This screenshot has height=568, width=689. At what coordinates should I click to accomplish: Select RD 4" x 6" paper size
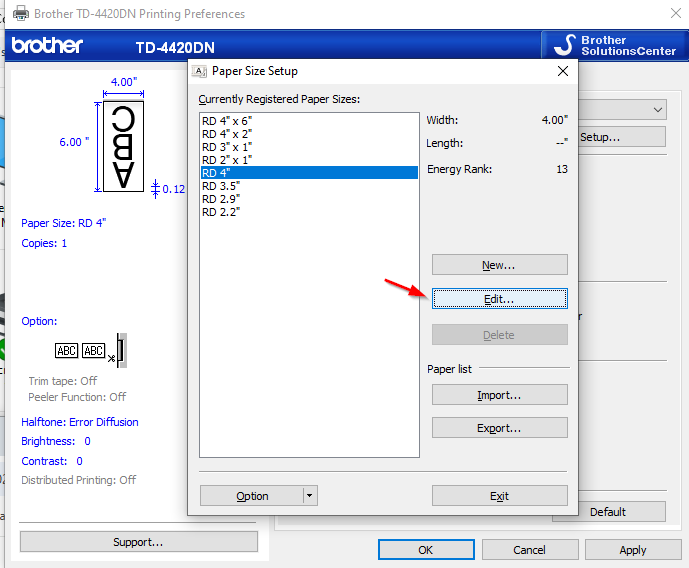(x=309, y=121)
